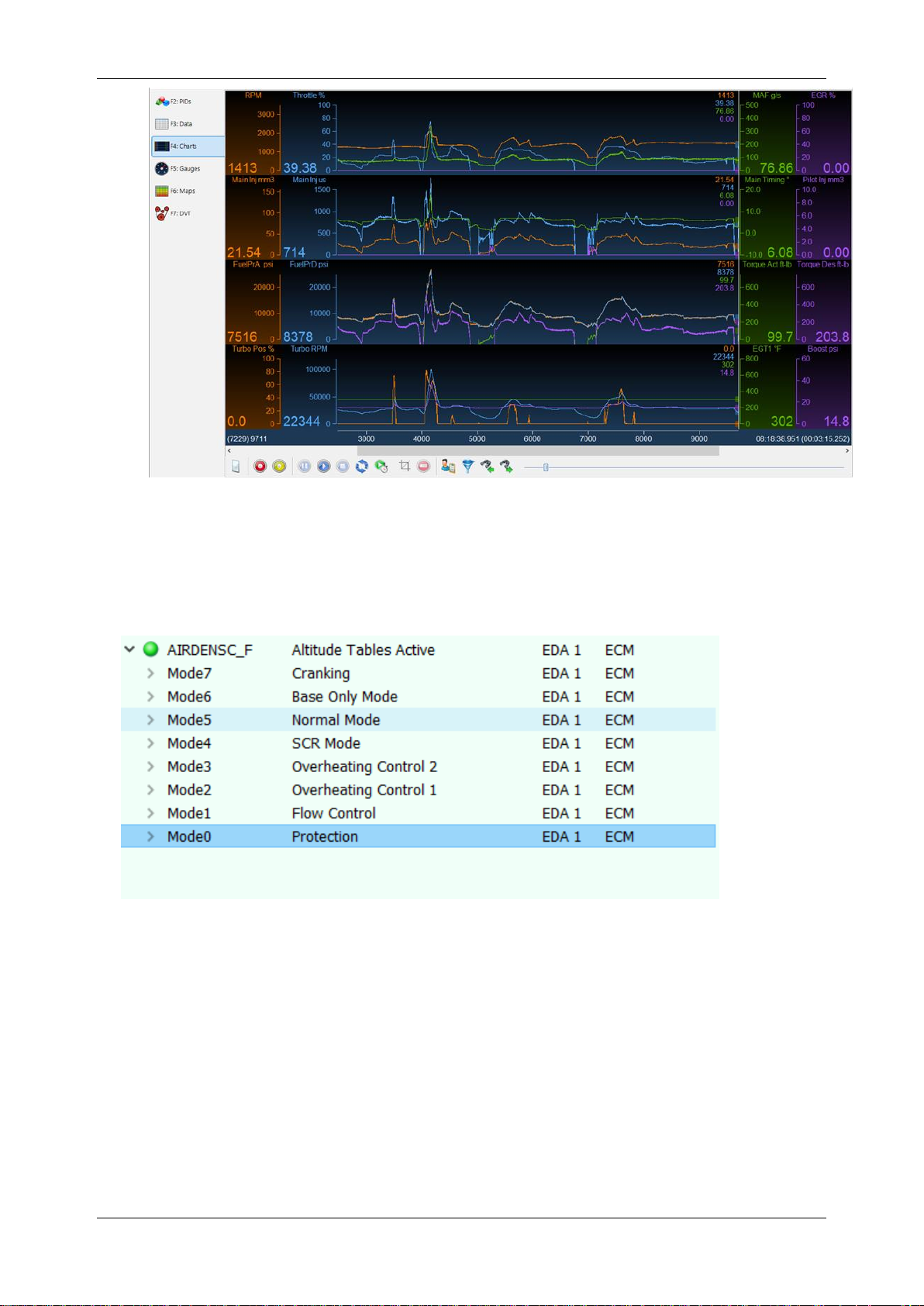924x1306 pixels.
Task: Select the 'Protection' description
Action: (325, 836)
